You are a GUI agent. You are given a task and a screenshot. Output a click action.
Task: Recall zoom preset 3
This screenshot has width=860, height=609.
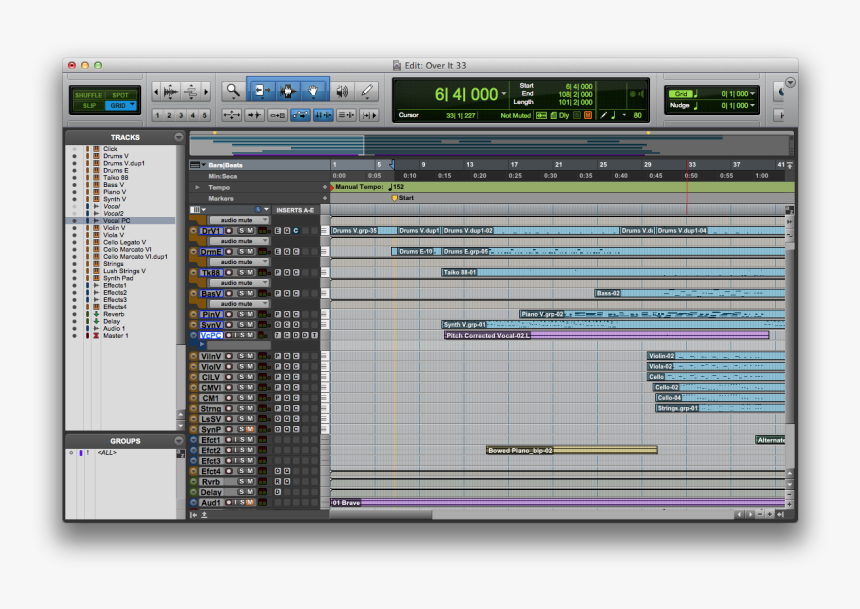click(181, 115)
